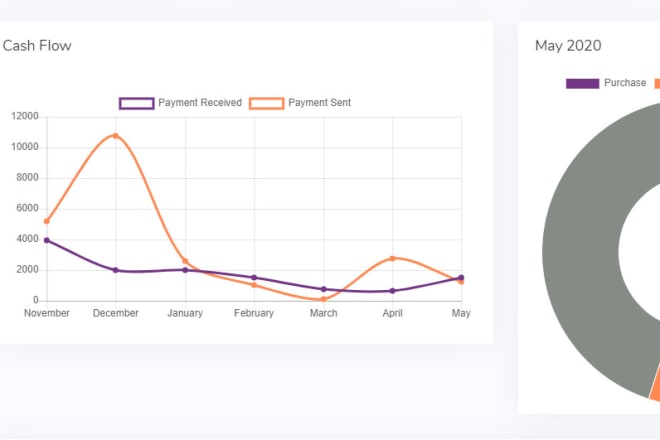Select the orange December peak data point
The width and height of the screenshot is (660, 440).
tap(116, 136)
